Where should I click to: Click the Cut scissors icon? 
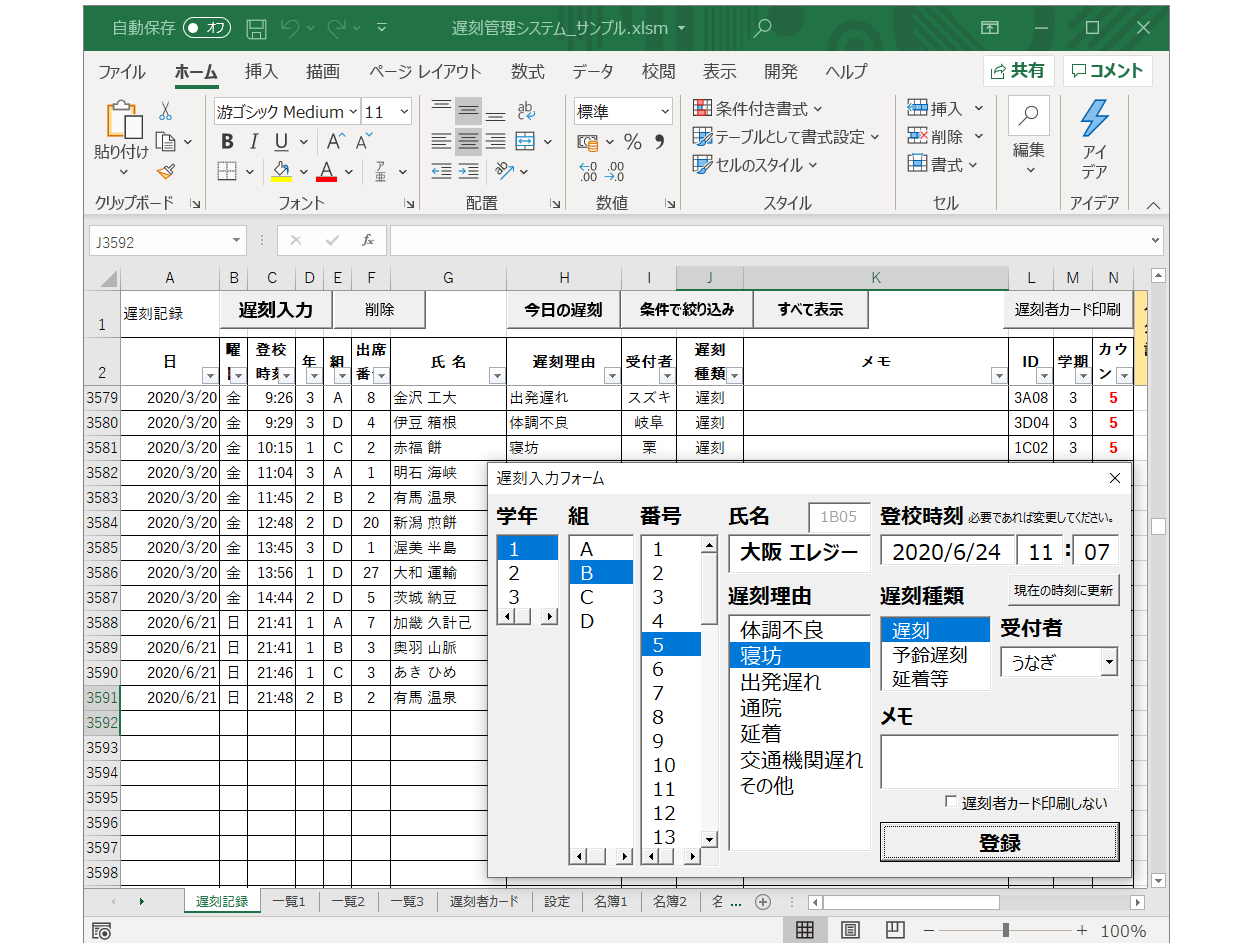pyautogui.click(x=166, y=111)
